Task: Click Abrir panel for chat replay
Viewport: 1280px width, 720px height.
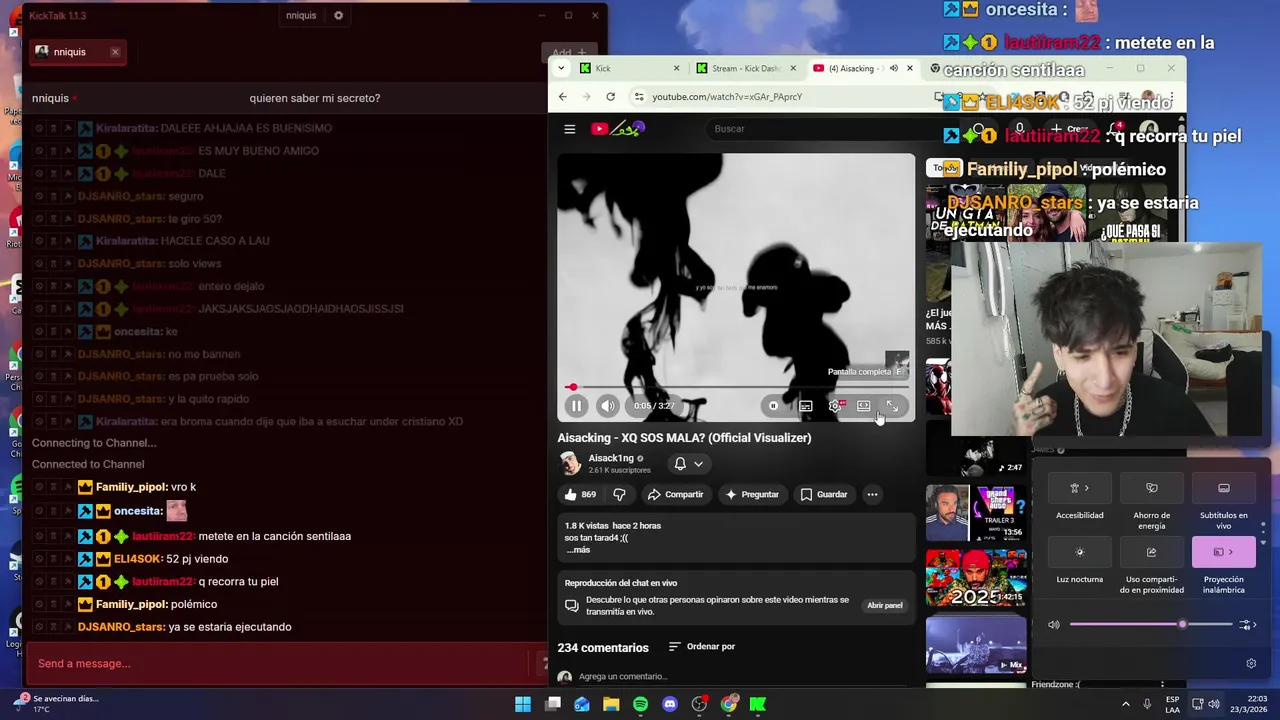Action: [x=885, y=605]
